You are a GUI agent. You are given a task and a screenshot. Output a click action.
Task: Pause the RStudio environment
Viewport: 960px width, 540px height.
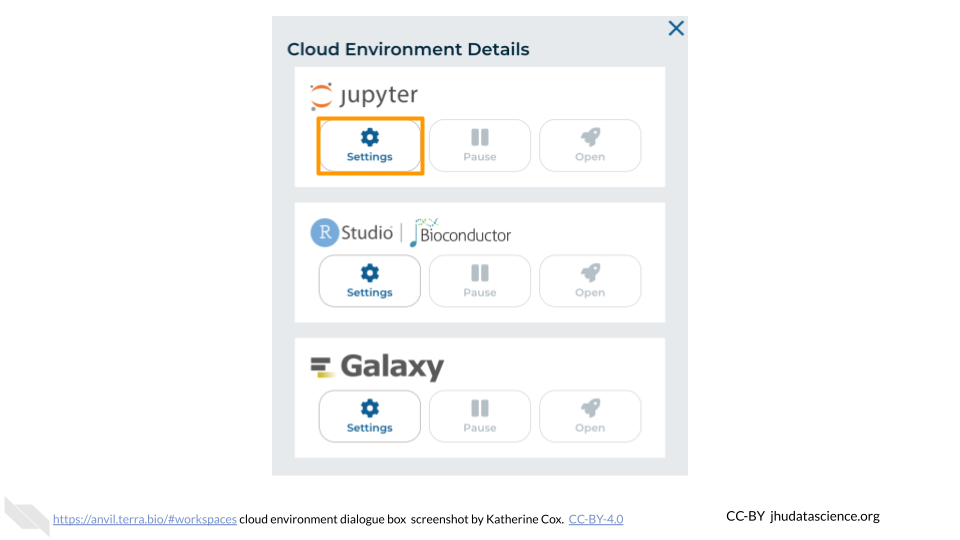[x=480, y=281]
